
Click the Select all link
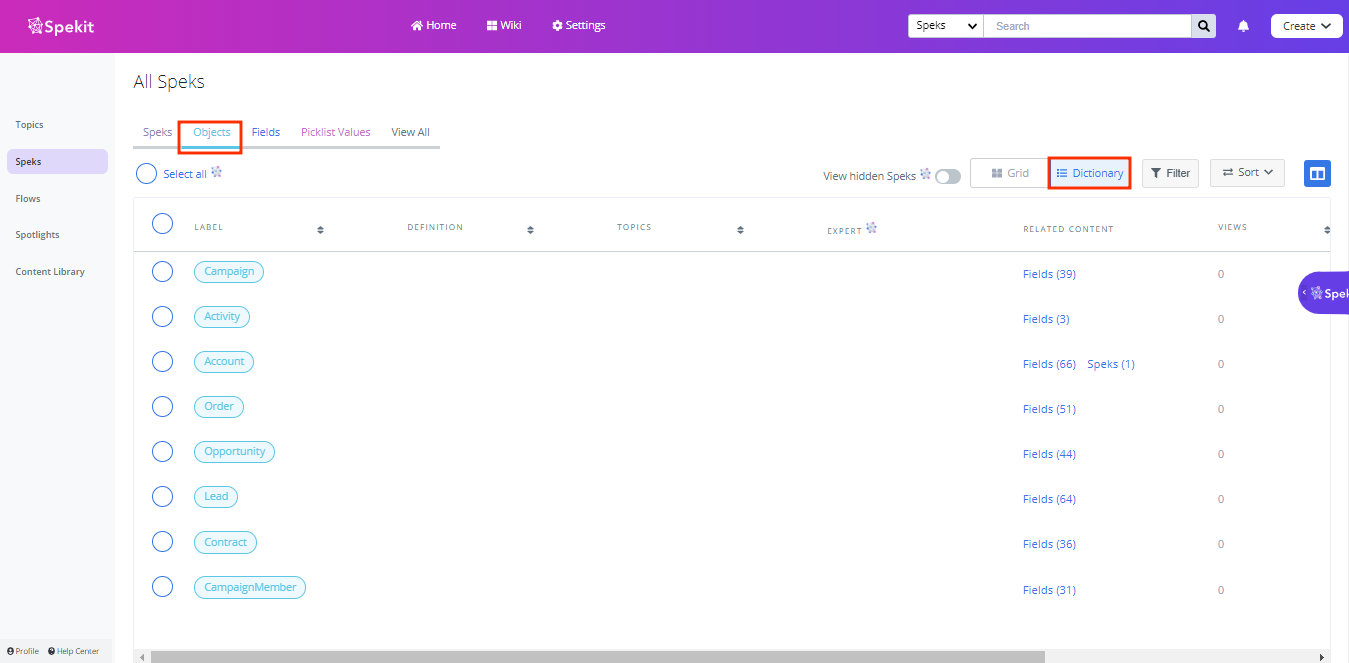tap(185, 174)
